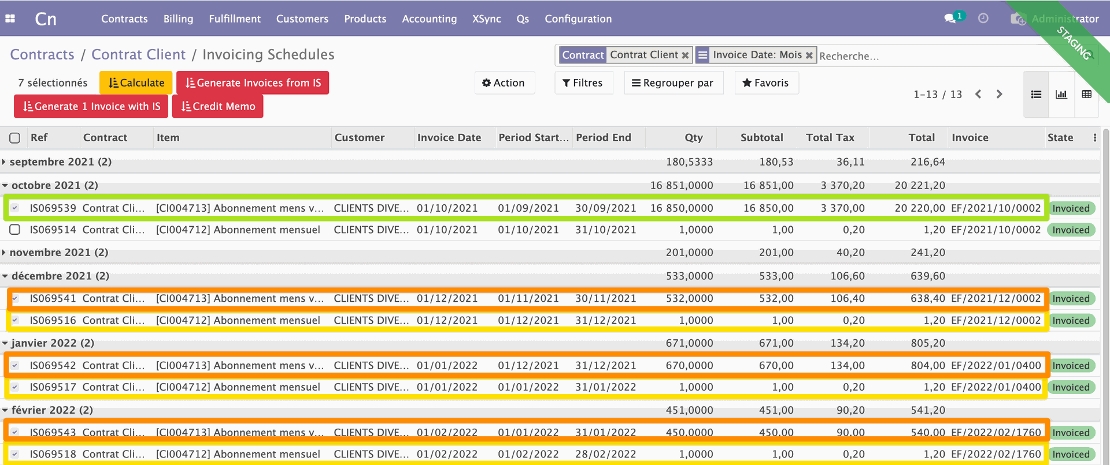
Task: Open the activities clock icon
Action: 983,19
